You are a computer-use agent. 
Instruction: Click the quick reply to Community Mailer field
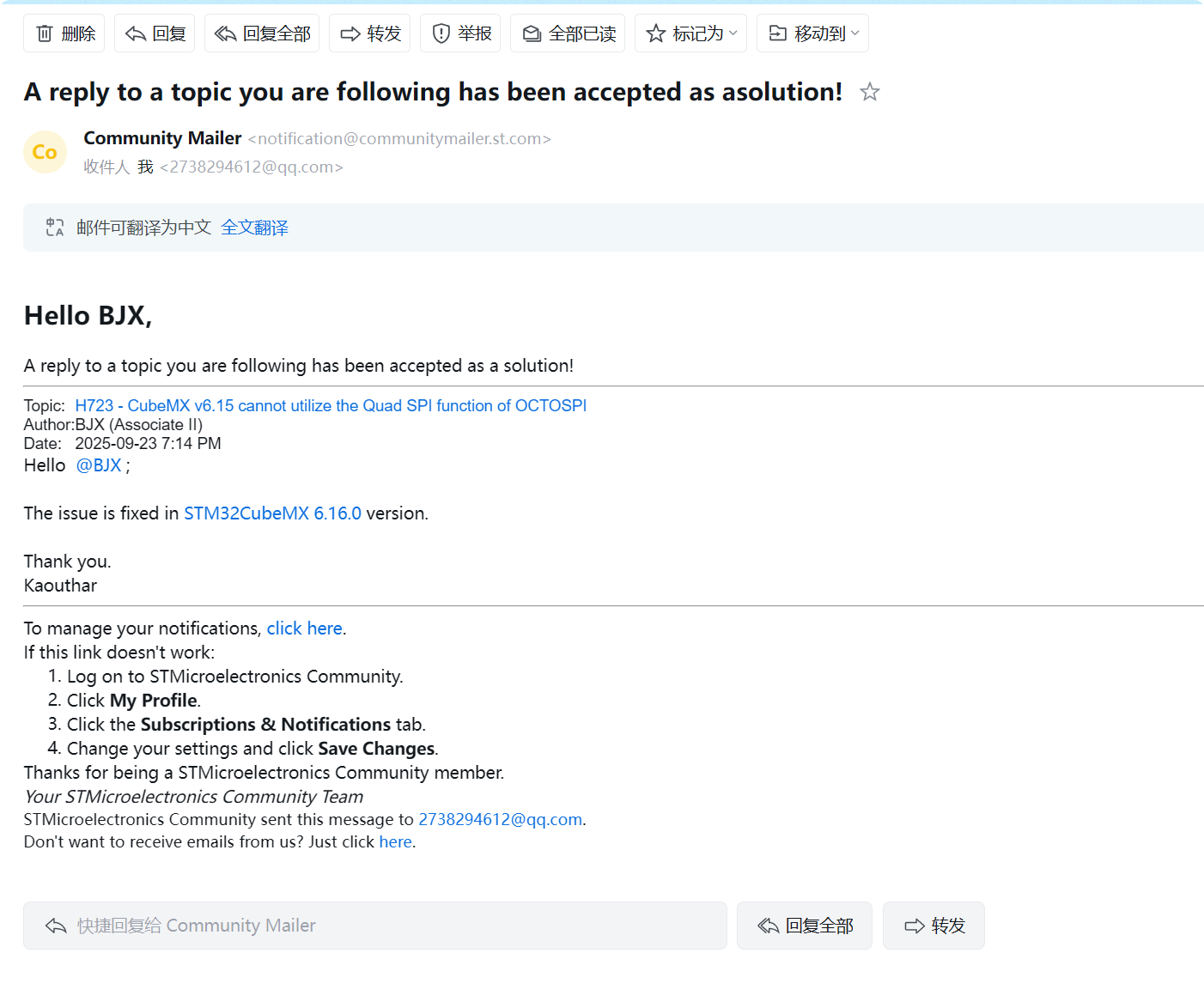tap(374, 926)
